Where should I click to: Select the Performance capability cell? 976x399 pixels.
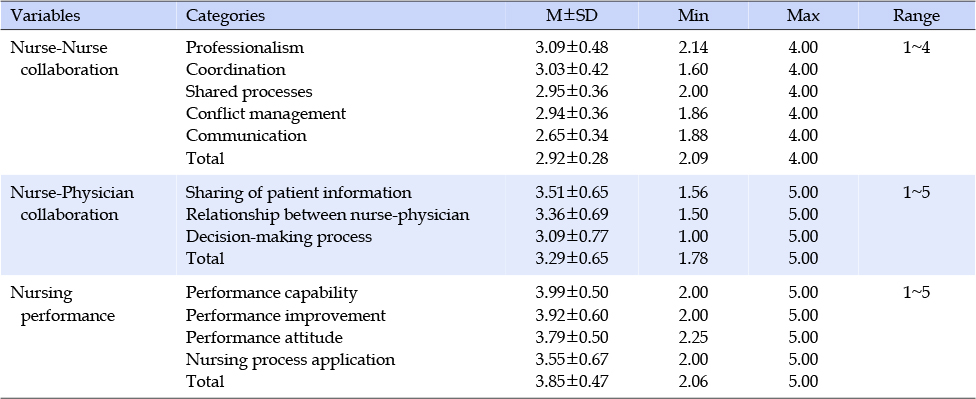pos(272,293)
